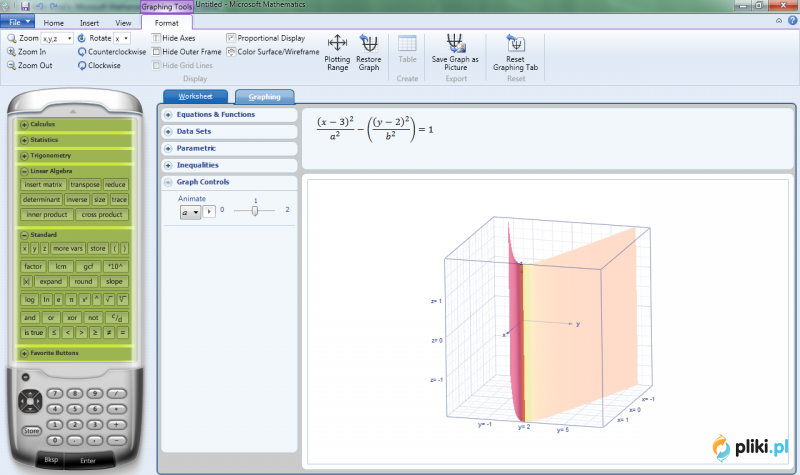800x475 pixels.
Task: Toggle Hide Axes option
Action: tap(173, 38)
